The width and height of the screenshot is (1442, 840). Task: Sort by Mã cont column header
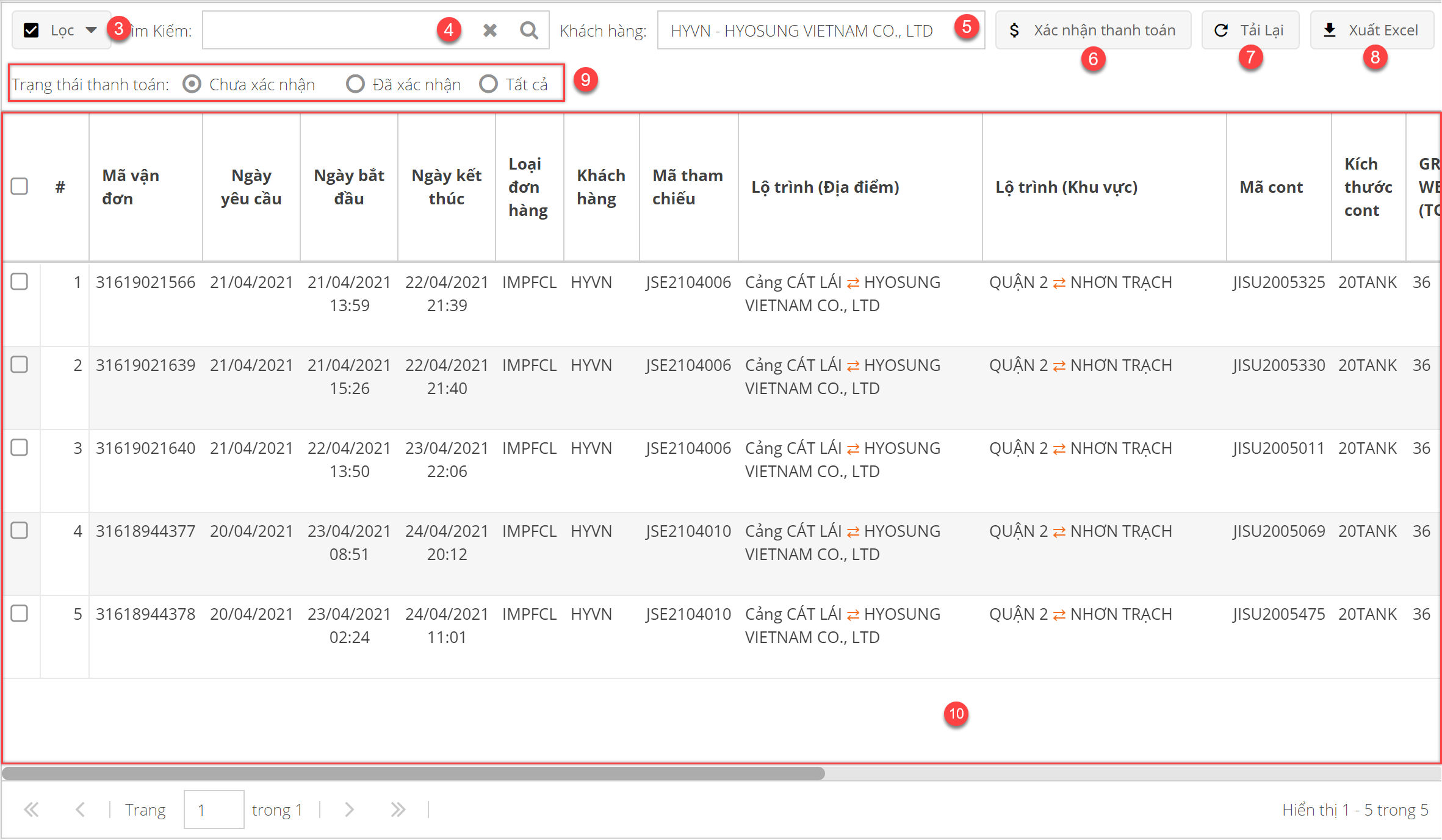coord(1271,187)
